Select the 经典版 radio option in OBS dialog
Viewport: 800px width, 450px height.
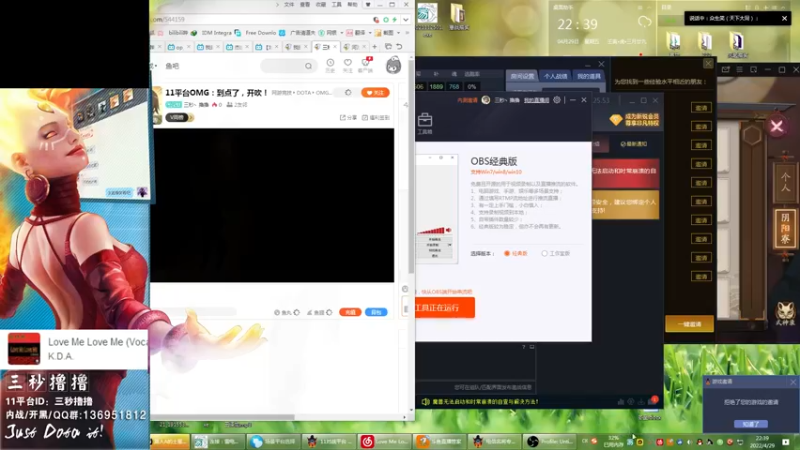click(515, 253)
